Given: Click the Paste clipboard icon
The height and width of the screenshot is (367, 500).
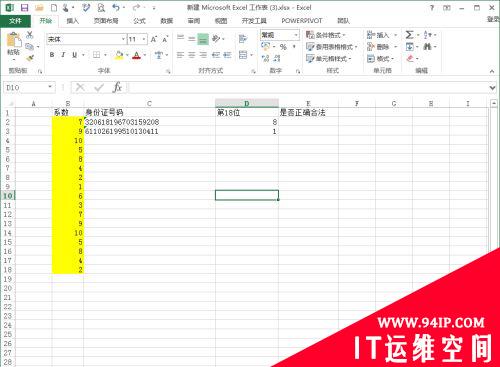Looking at the screenshot, I should [14, 41].
